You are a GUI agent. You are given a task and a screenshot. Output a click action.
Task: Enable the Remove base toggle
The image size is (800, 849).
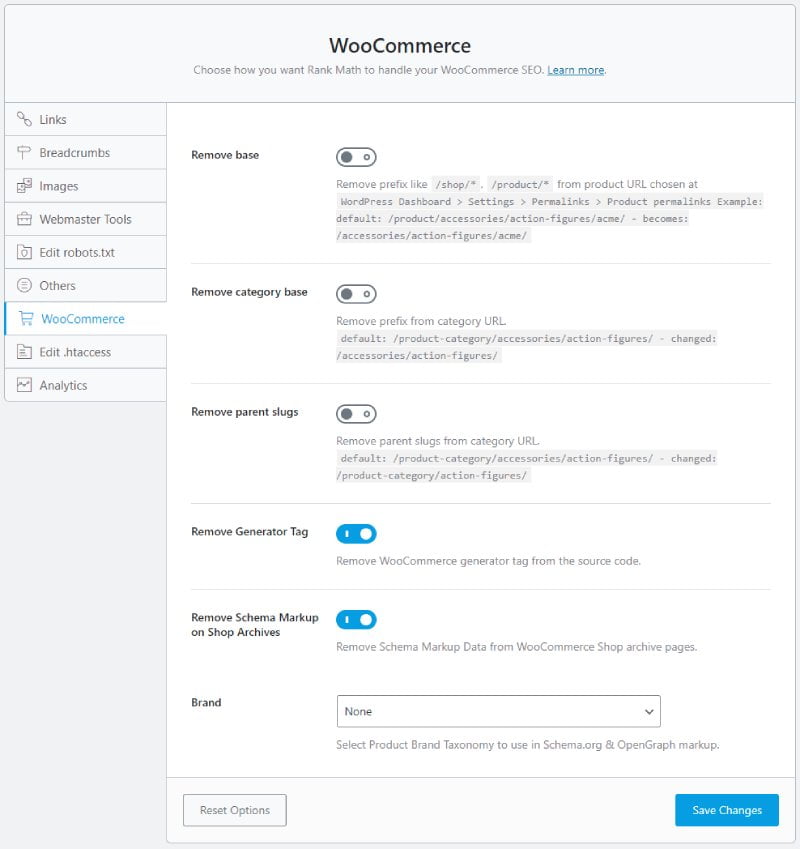pos(356,157)
